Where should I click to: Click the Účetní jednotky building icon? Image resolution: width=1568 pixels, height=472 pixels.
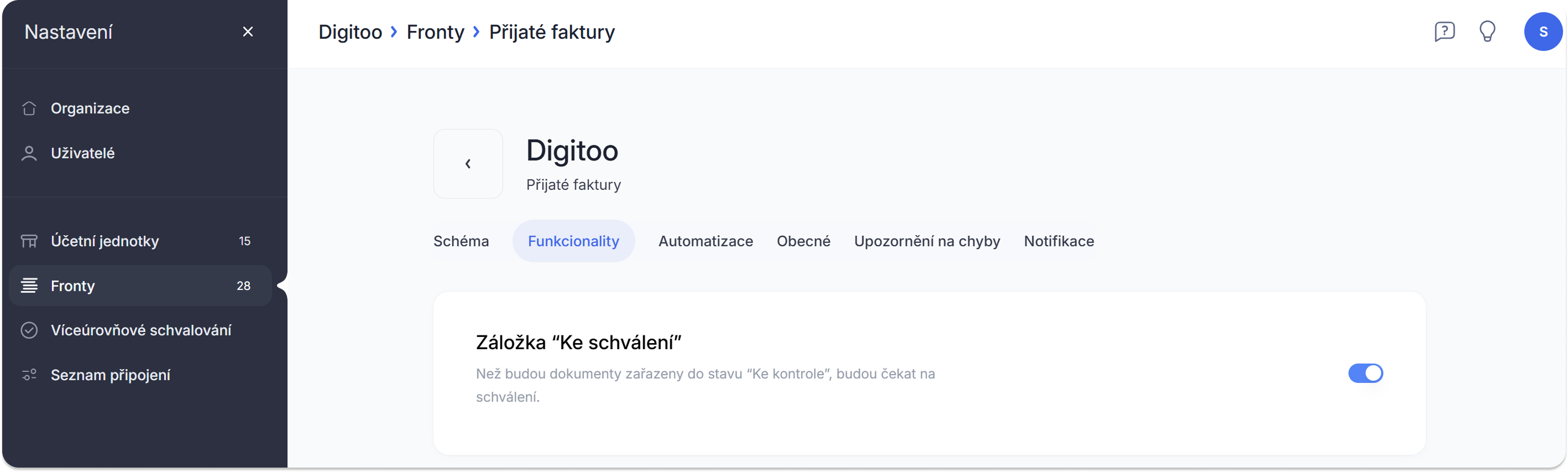click(x=29, y=241)
